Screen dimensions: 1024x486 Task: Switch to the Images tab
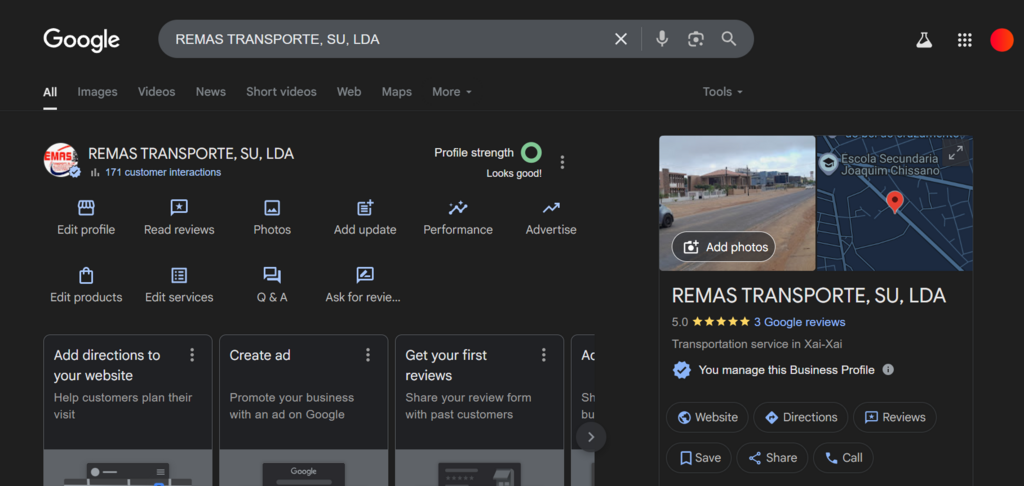coord(97,92)
